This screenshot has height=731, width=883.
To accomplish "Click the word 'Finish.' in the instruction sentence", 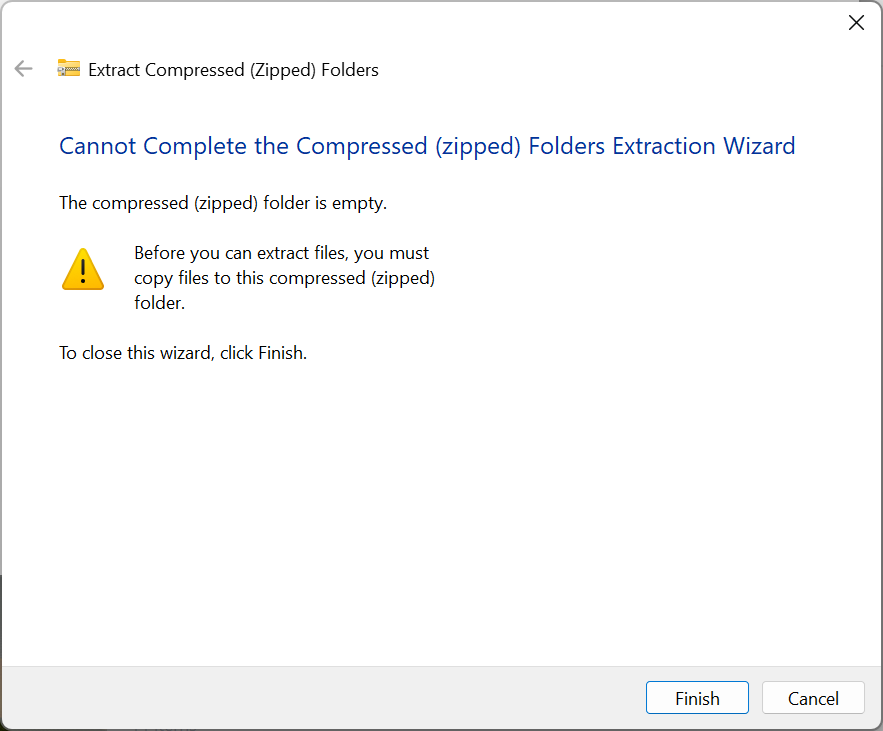I will 283,353.
